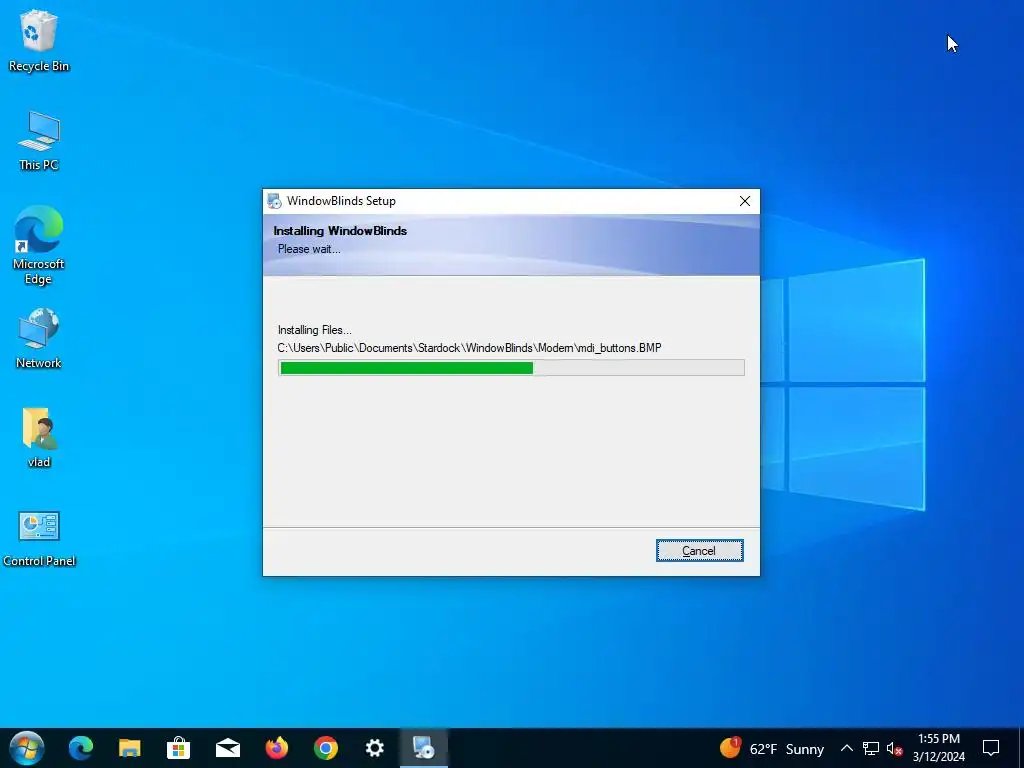Open the clock showing 1:55 PM
The image size is (1024, 768).
point(938,748)
